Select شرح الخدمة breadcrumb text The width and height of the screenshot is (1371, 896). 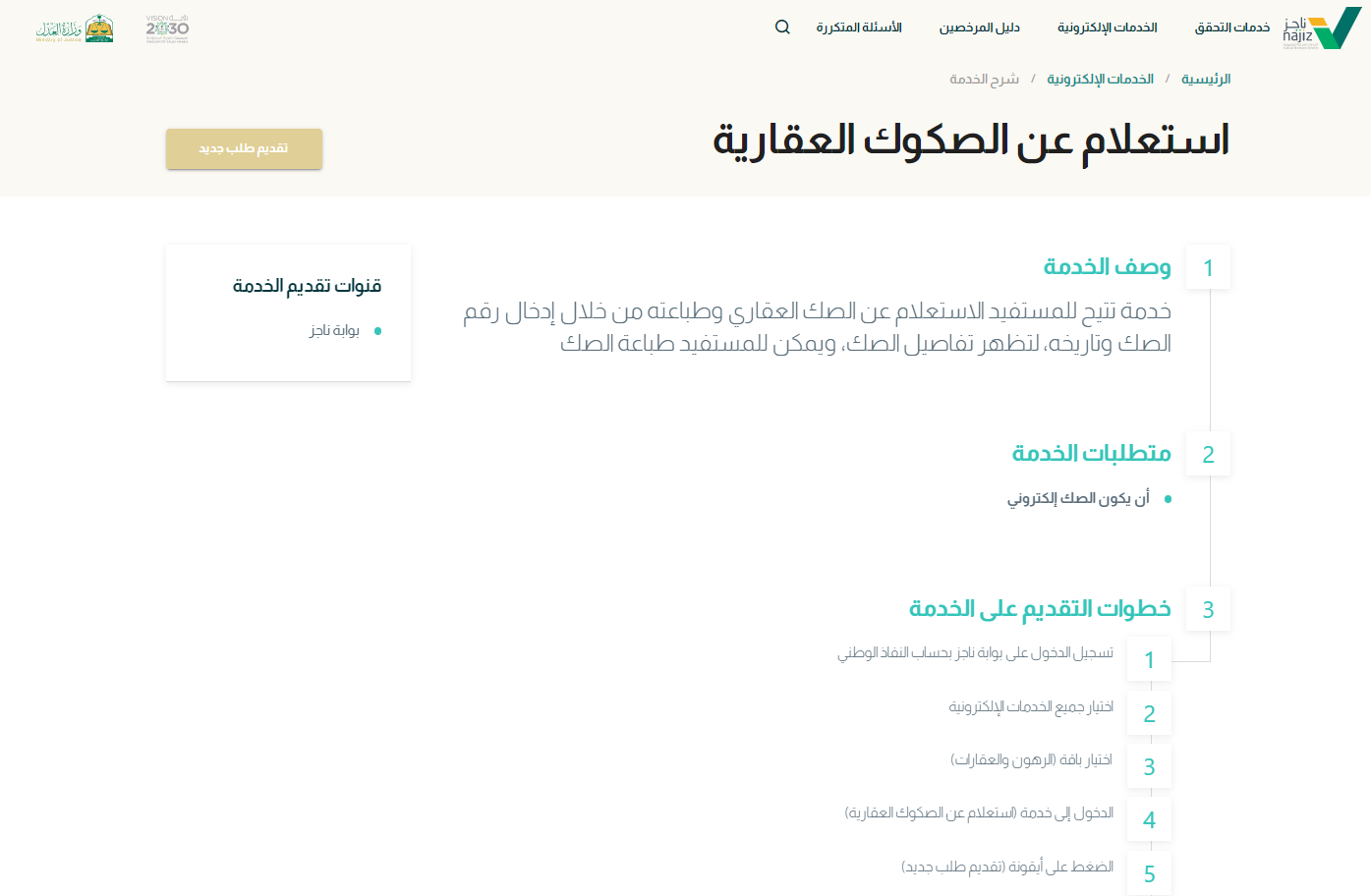tap(985, 79)
